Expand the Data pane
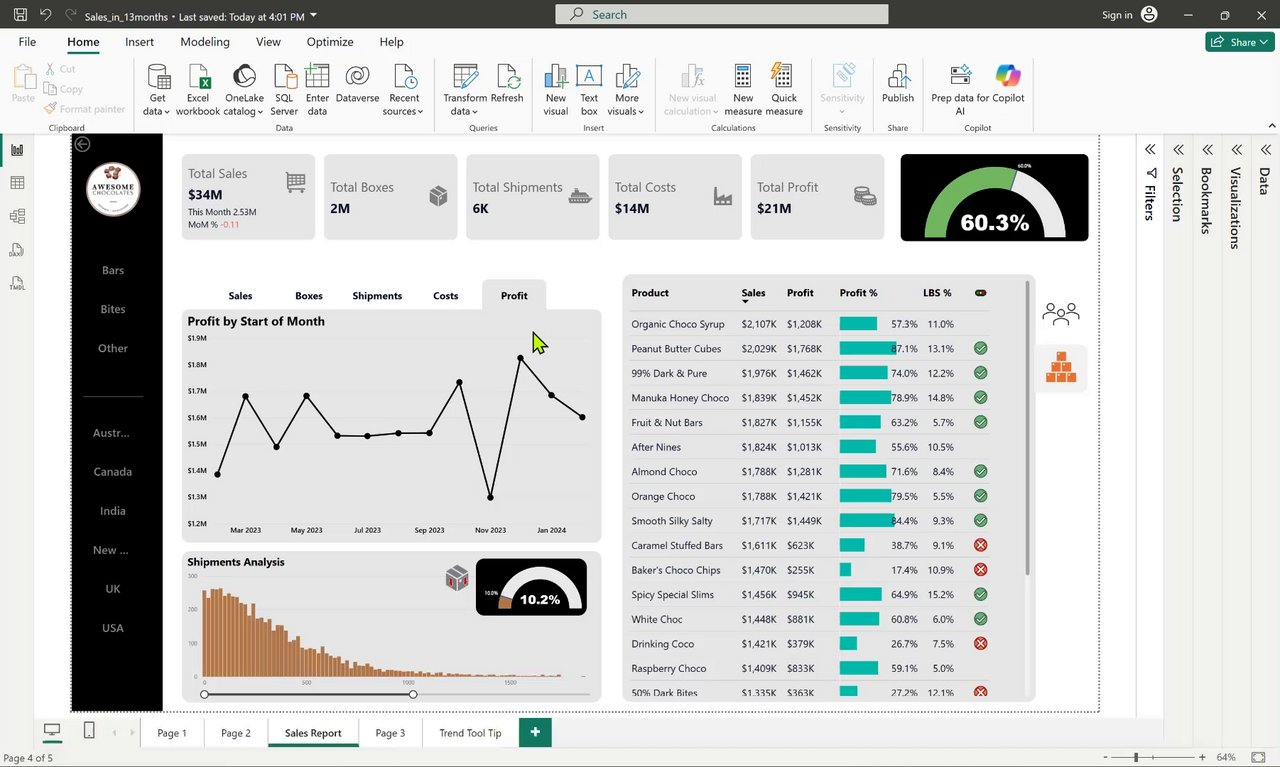Viewport: 1280px width, 767px height. [x=1265, y=149]
